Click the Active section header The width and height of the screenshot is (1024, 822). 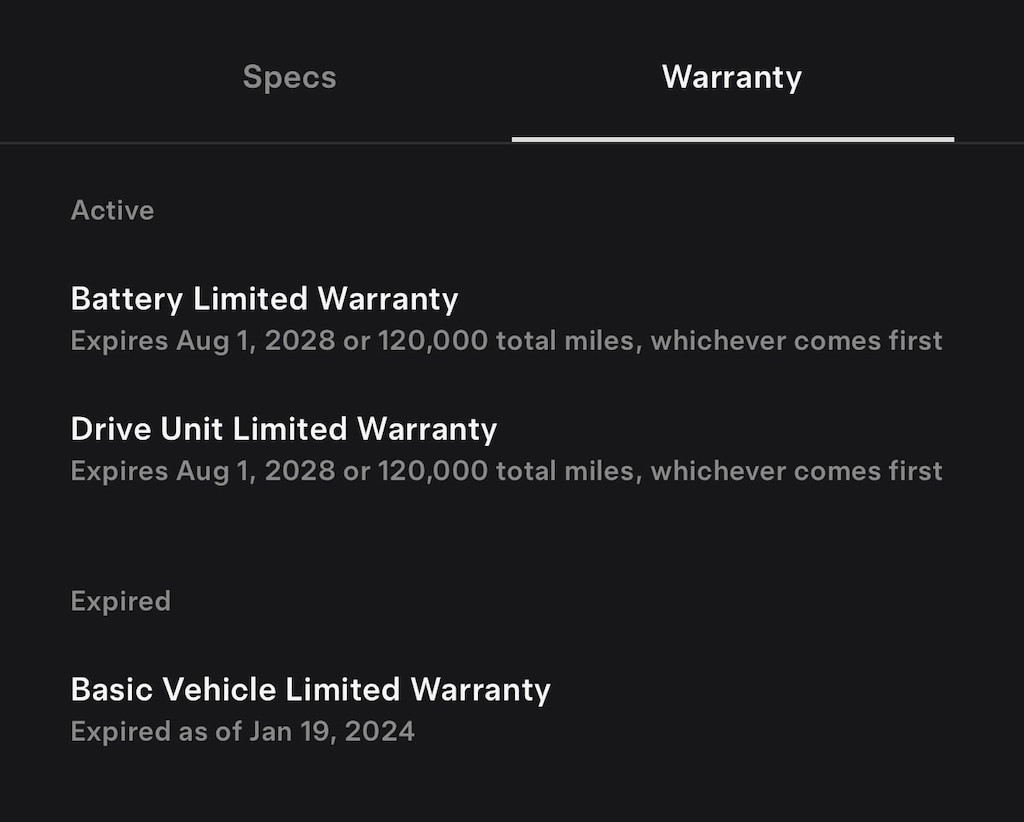[x=112, y=210]
